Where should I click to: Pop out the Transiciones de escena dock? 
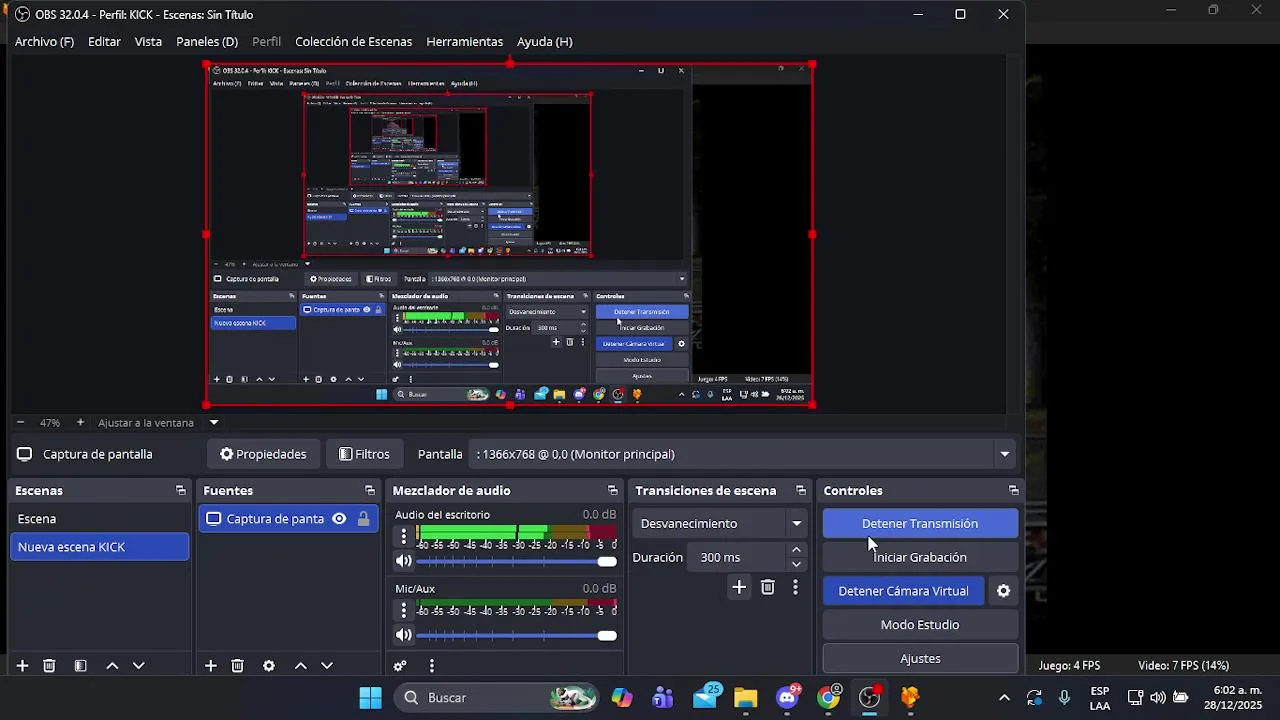coord(800,491)
